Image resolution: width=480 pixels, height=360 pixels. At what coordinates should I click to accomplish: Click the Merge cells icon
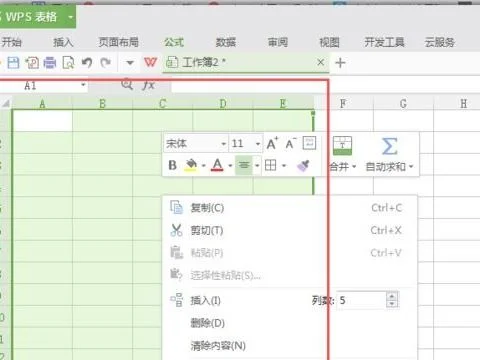coord(342,146)
